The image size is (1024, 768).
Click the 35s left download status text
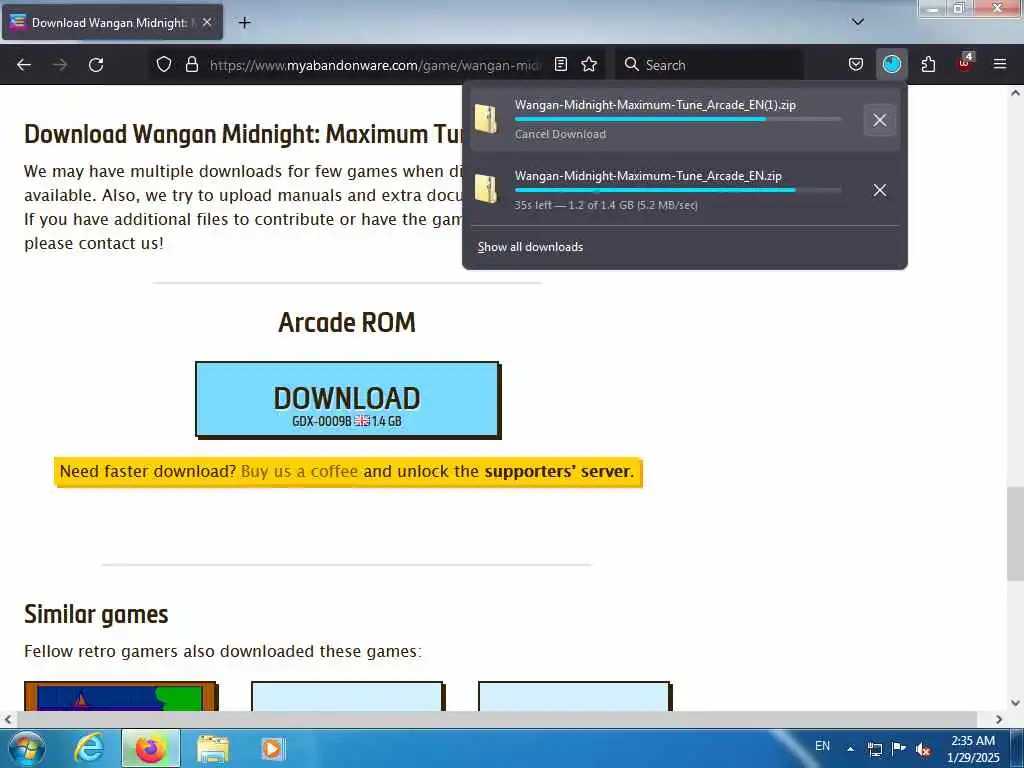tap(606, 205)
